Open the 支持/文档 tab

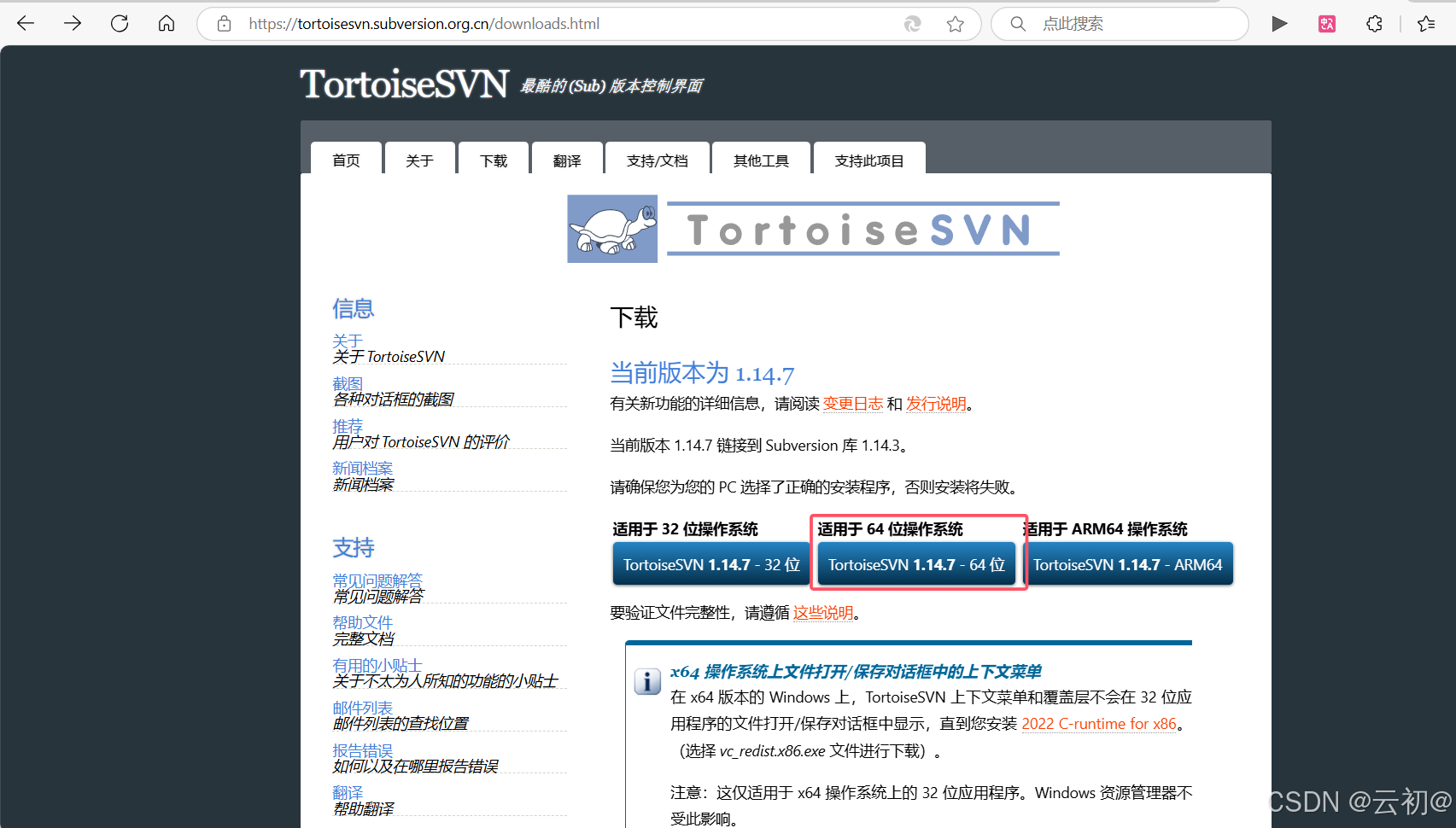pyautogui.click(x=657, y=160)
